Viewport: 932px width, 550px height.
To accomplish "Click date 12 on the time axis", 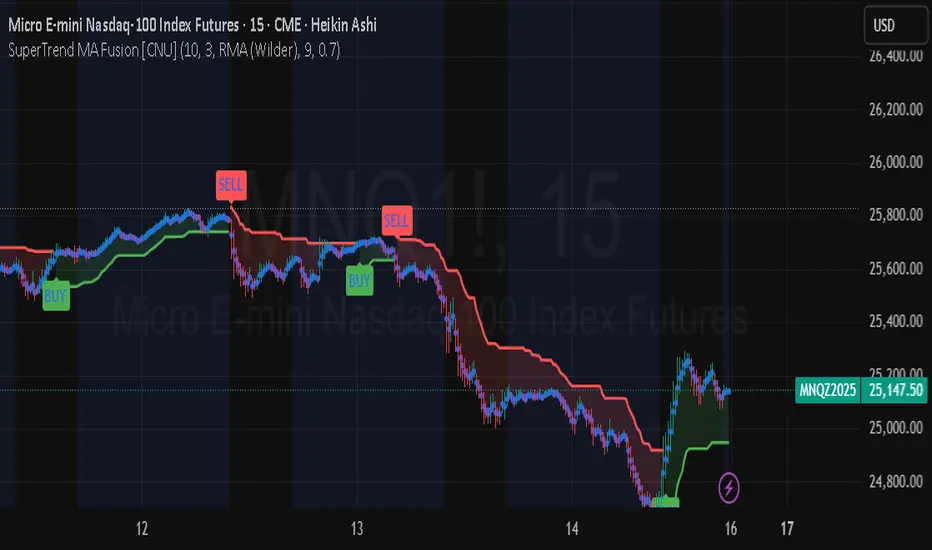I will [141, 528].
